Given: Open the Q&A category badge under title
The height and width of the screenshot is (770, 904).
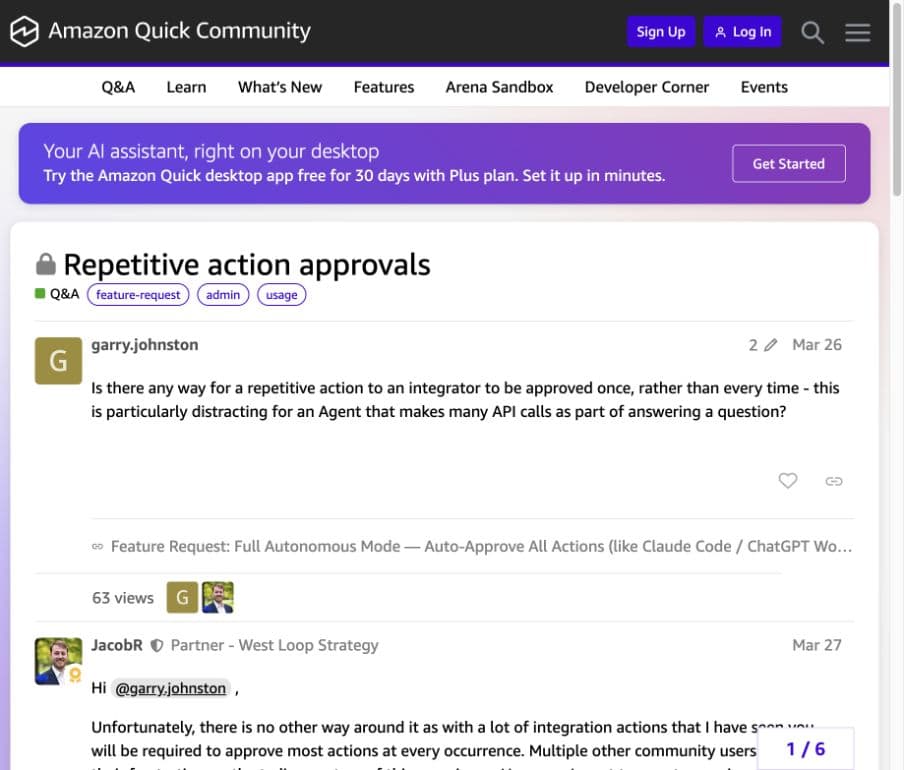Looking at the screenshot, I should coord(57,294).
